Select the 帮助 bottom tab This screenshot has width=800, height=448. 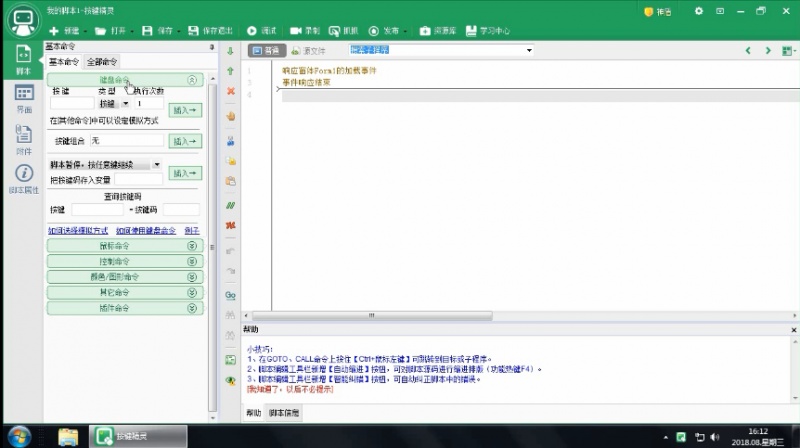coord(254,413)
